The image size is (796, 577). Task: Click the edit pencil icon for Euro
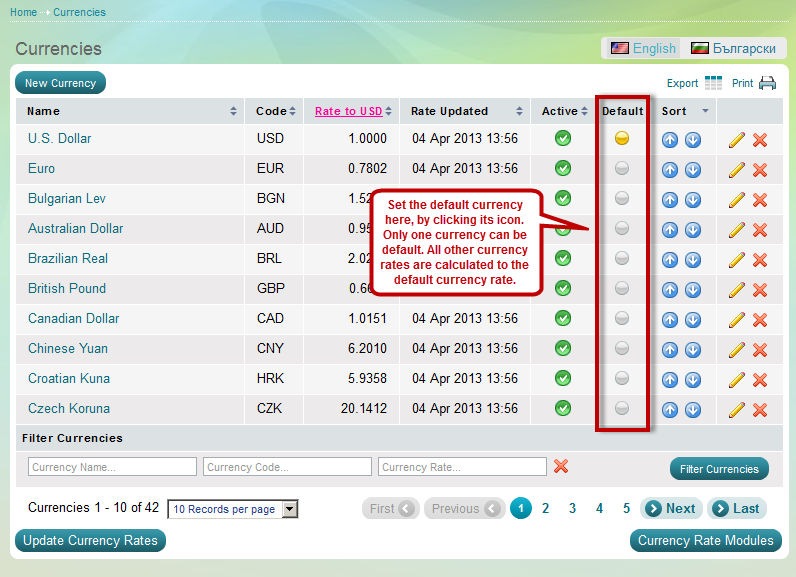737,169
